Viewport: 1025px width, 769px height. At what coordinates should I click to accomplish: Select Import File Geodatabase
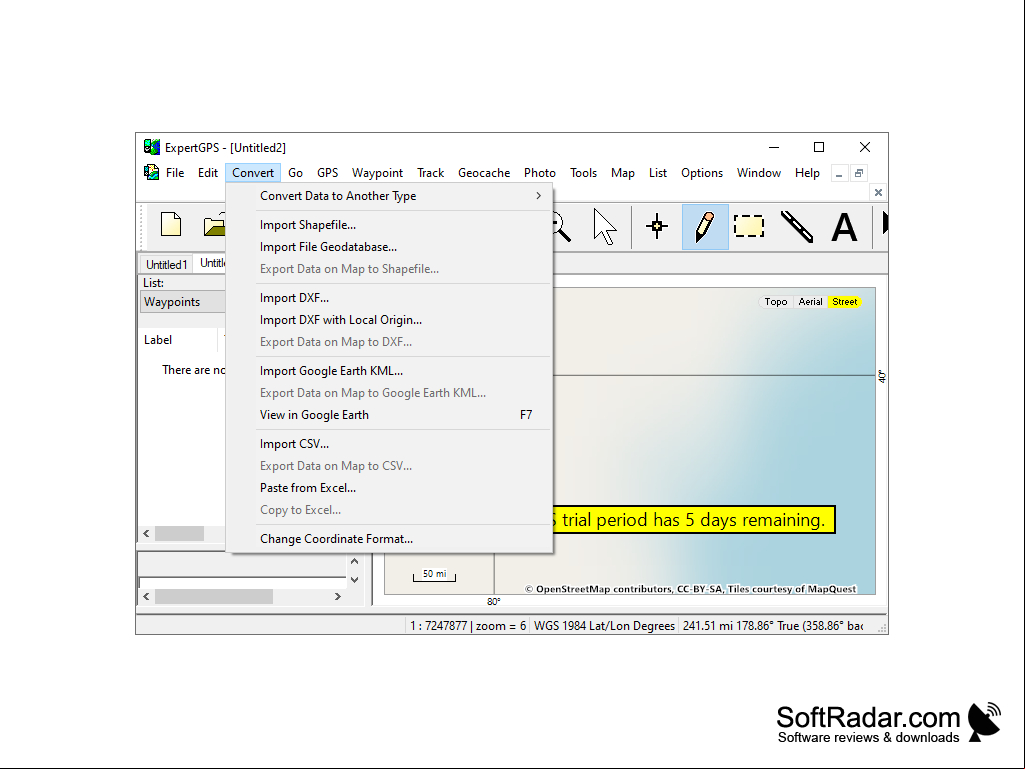pyautogui.click(x=390, y=247)
